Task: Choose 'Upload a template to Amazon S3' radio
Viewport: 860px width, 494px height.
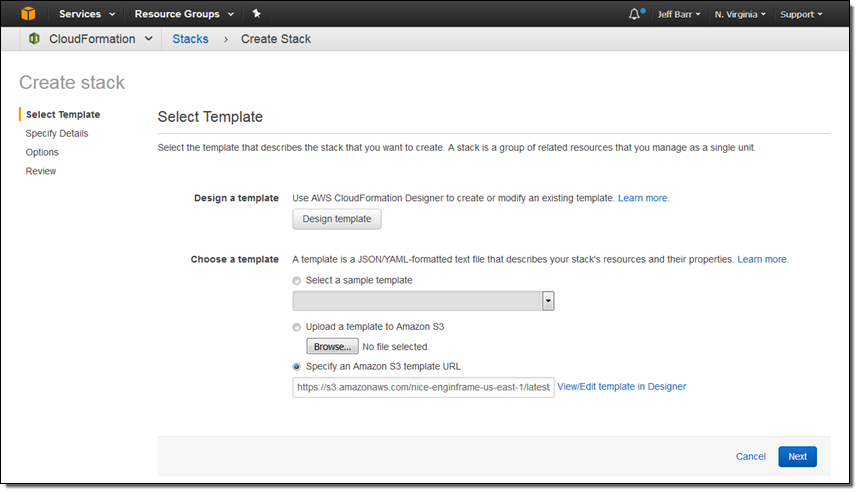Action: point(297,327)
